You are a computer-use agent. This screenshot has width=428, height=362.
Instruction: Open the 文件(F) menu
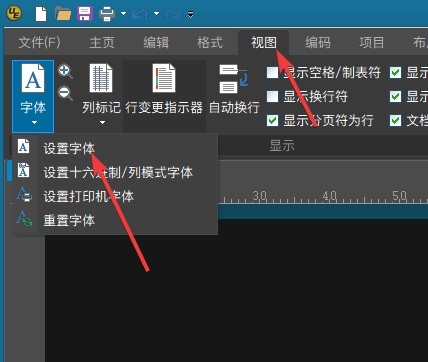pyautogui.click(x=39, y=42)
